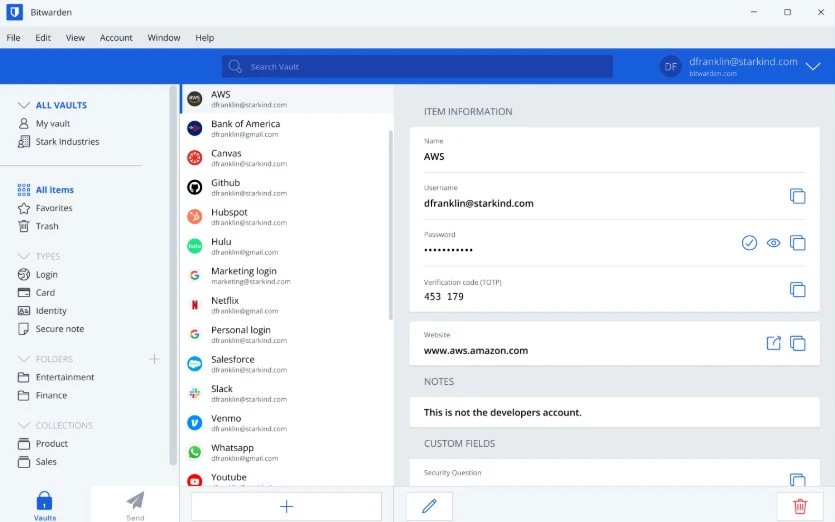Select the Marketing login entry

[285, 275]
